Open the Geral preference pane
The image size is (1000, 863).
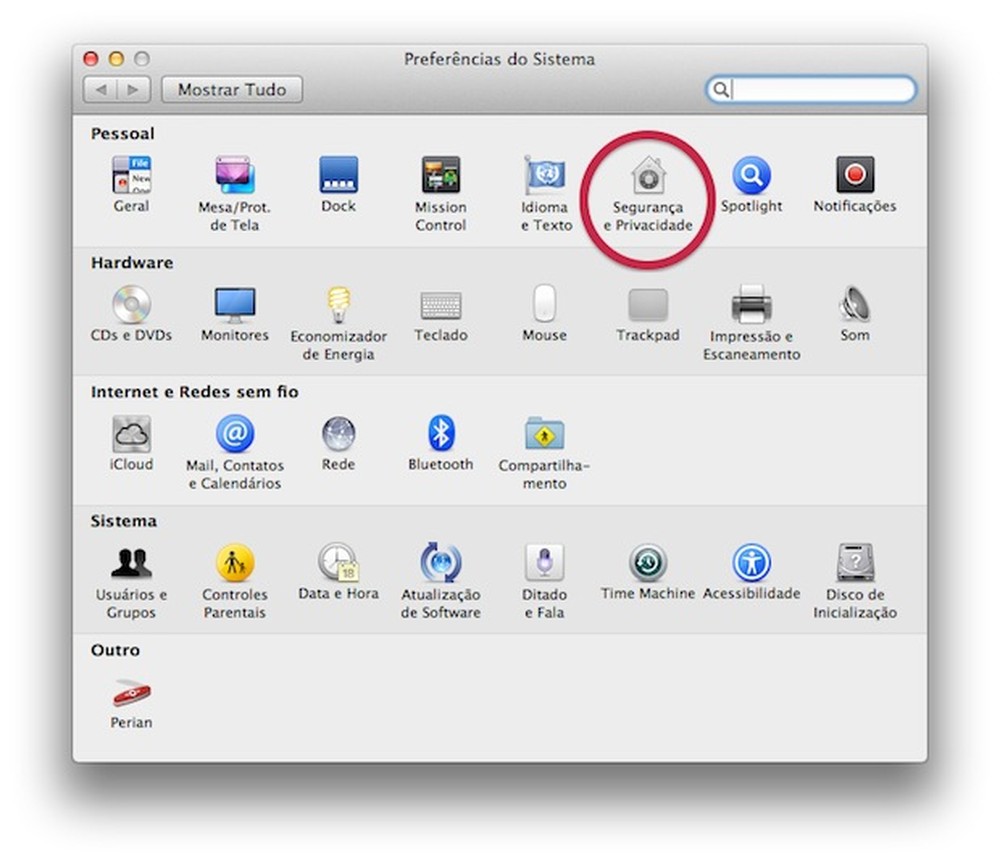click(x=130, y=176)
